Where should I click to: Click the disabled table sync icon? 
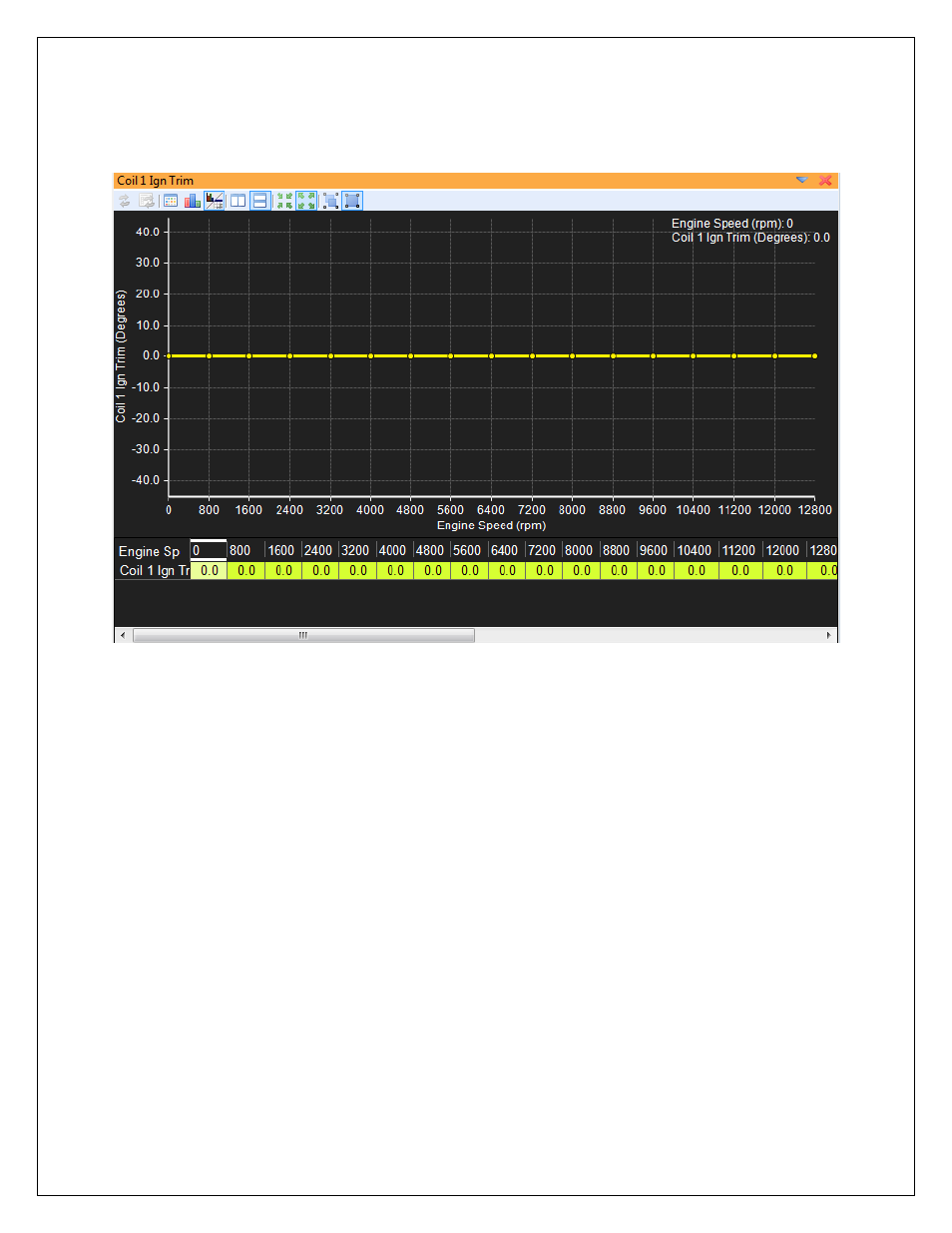[x=147, y=201]
